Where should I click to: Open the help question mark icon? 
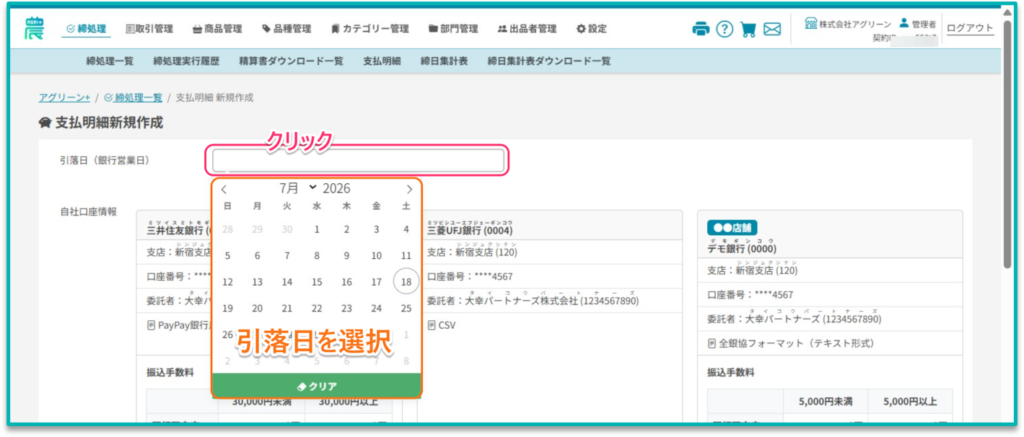pyautogui.click(x=724, y=29)
